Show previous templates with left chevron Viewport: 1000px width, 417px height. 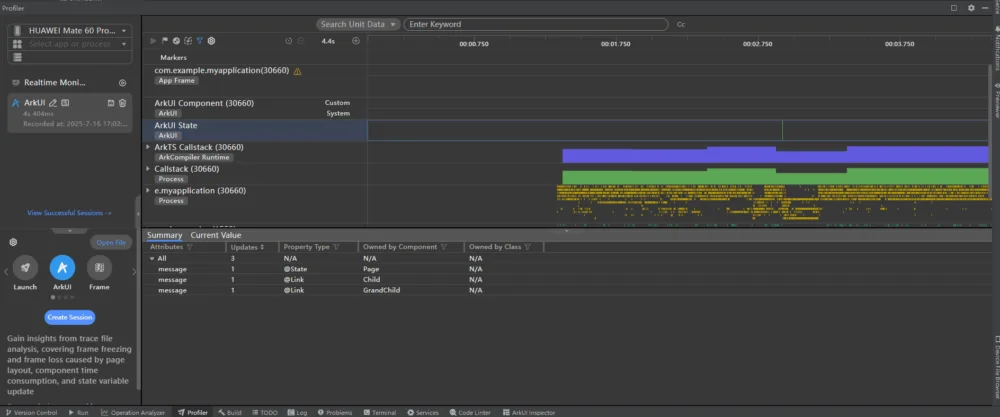(6, 272)
